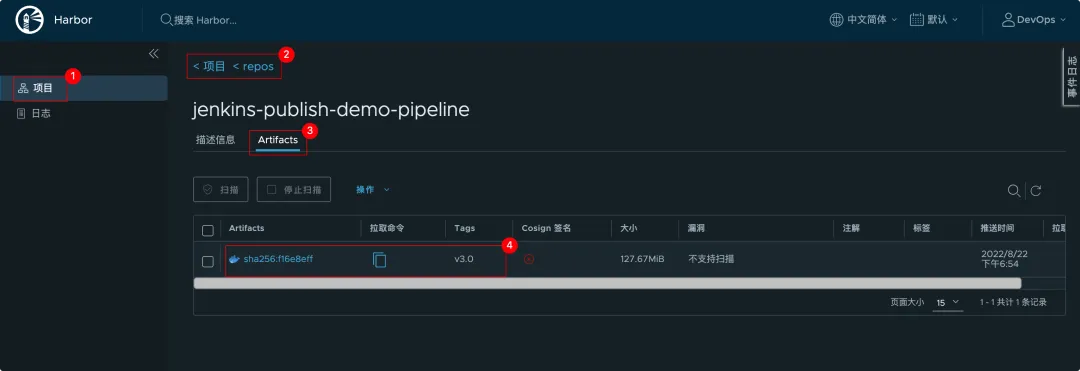1080x371 pixels.
Task: Click the horizontal table scrollbar
Action: pos(608,283)
